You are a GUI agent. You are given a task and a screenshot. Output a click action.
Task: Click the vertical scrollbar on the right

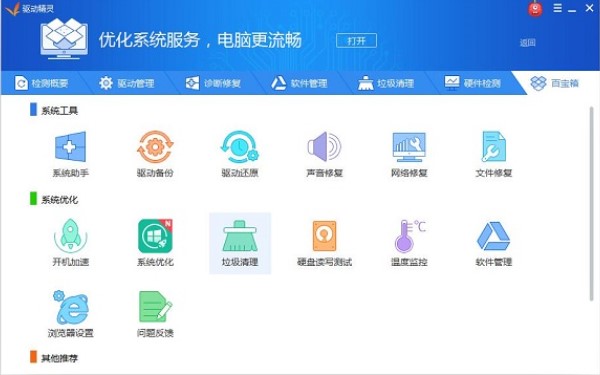(x=592, y=204)
